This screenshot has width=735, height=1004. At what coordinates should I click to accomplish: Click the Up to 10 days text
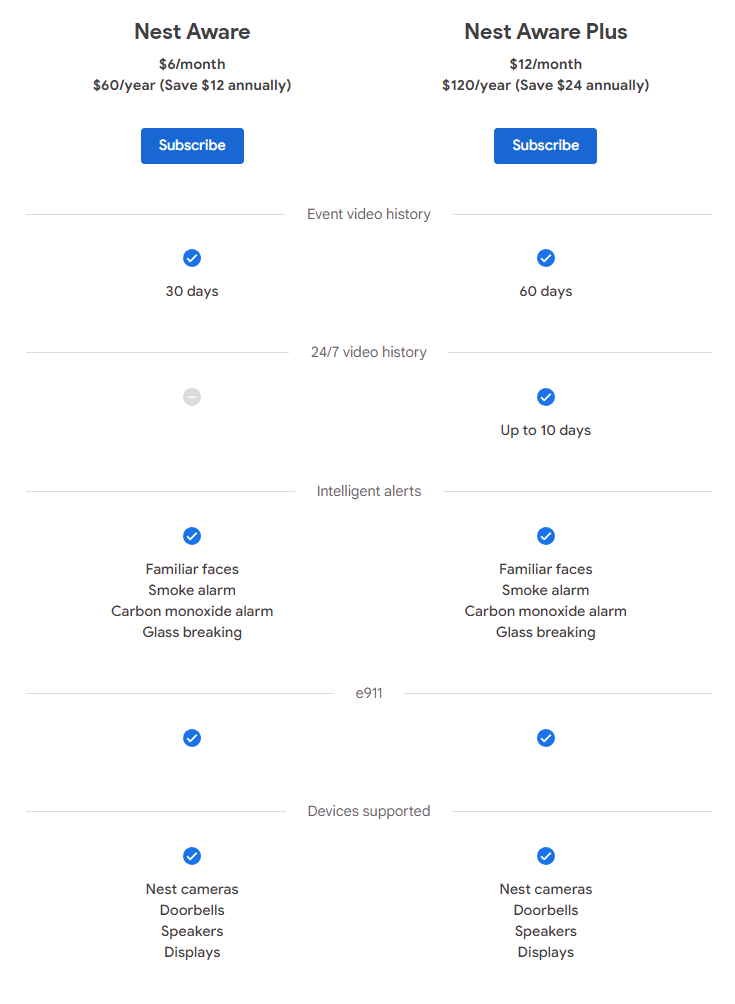[546, 430]
